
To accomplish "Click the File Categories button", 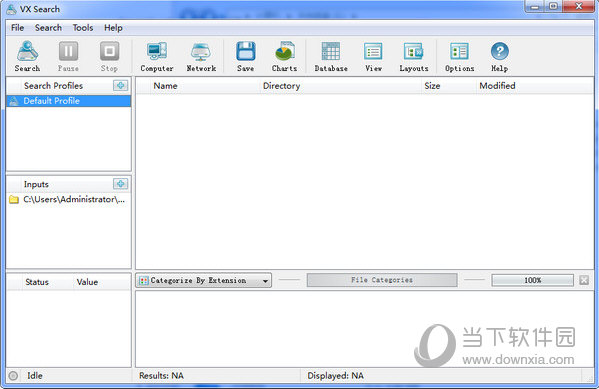I will 382,280.
